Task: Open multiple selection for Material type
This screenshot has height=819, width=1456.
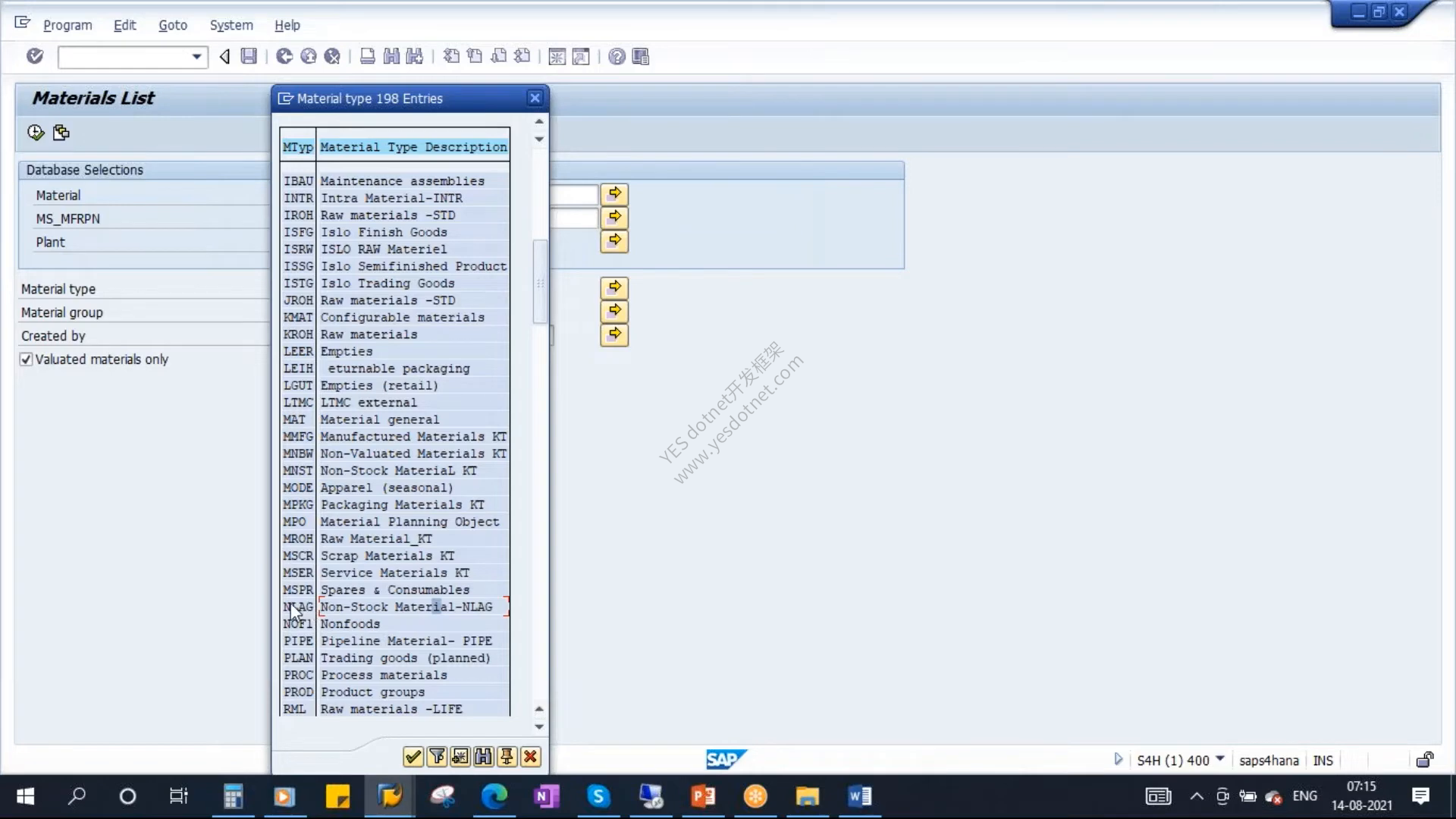Action: [x=614, y=288]
